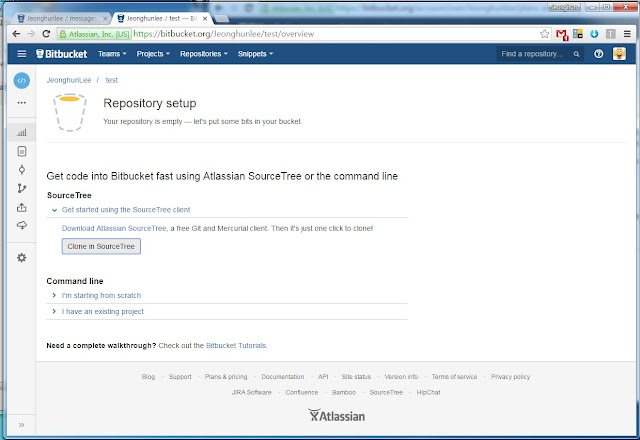
Task: Open the JIRA Software footer link
Action: coord(251,392)
